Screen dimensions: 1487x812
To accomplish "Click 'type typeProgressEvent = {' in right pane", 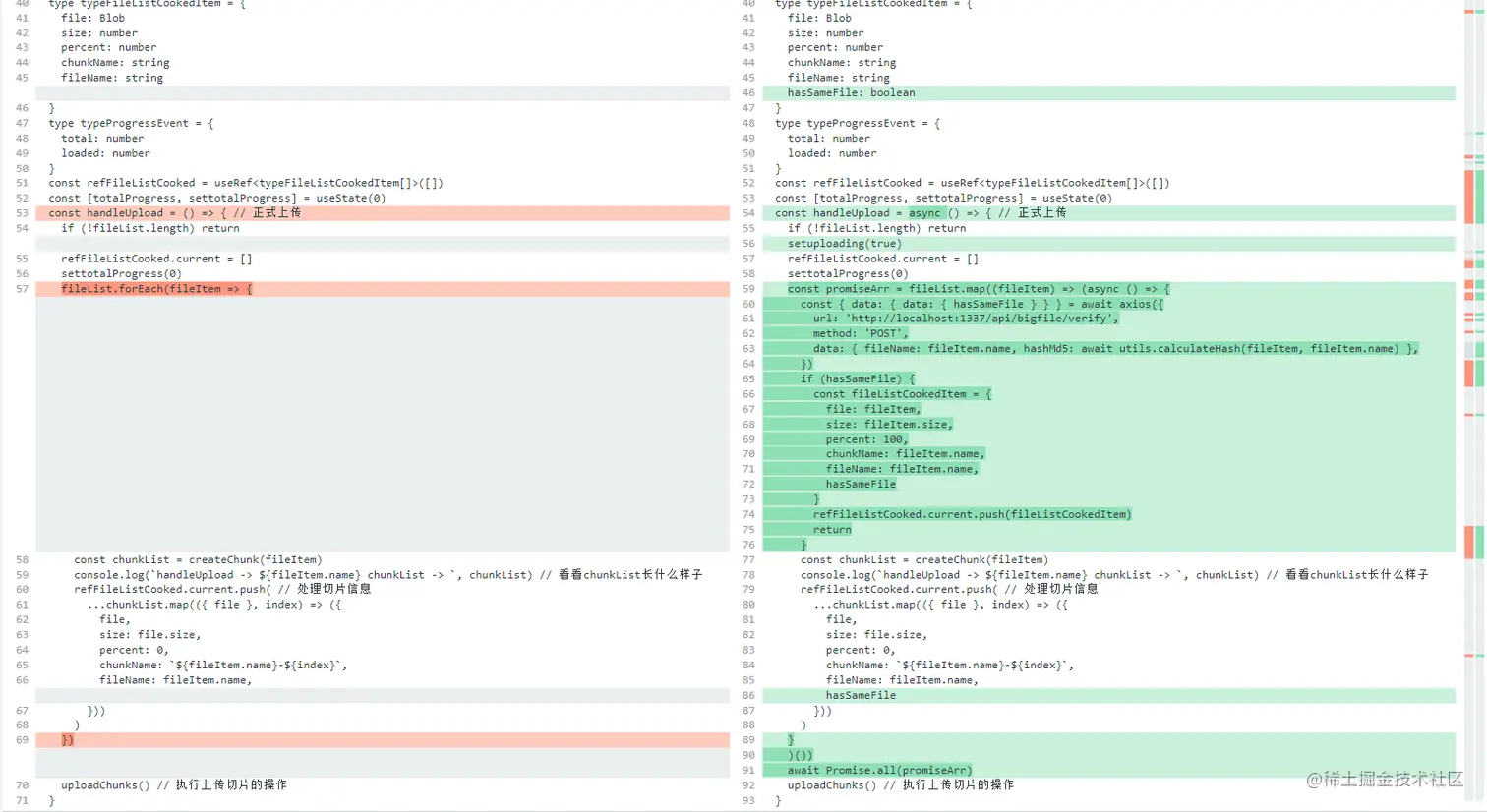I will click(858, 123).
